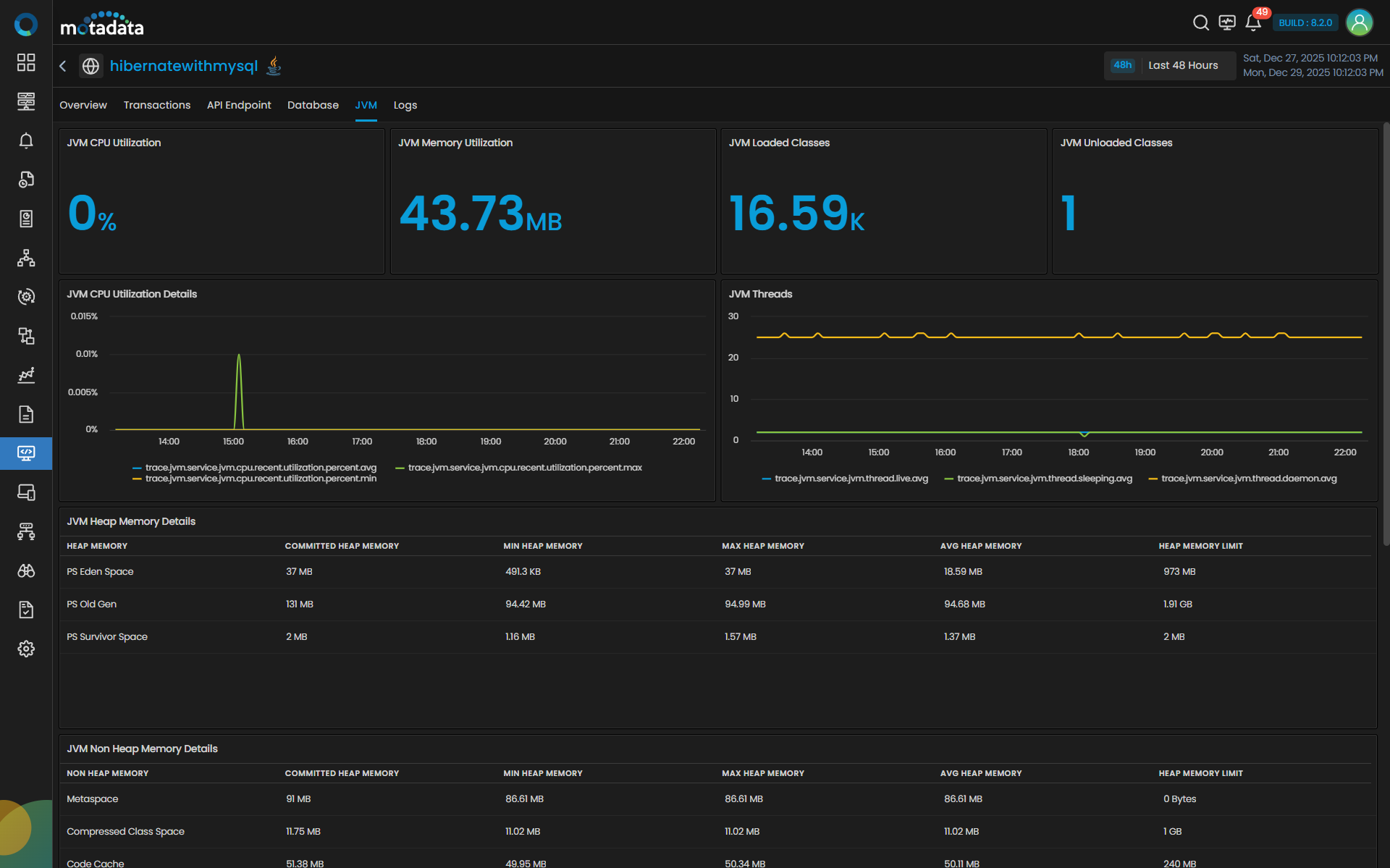
Task: Go back using the left chevron arrow
Action: click(x=63, y=66)
